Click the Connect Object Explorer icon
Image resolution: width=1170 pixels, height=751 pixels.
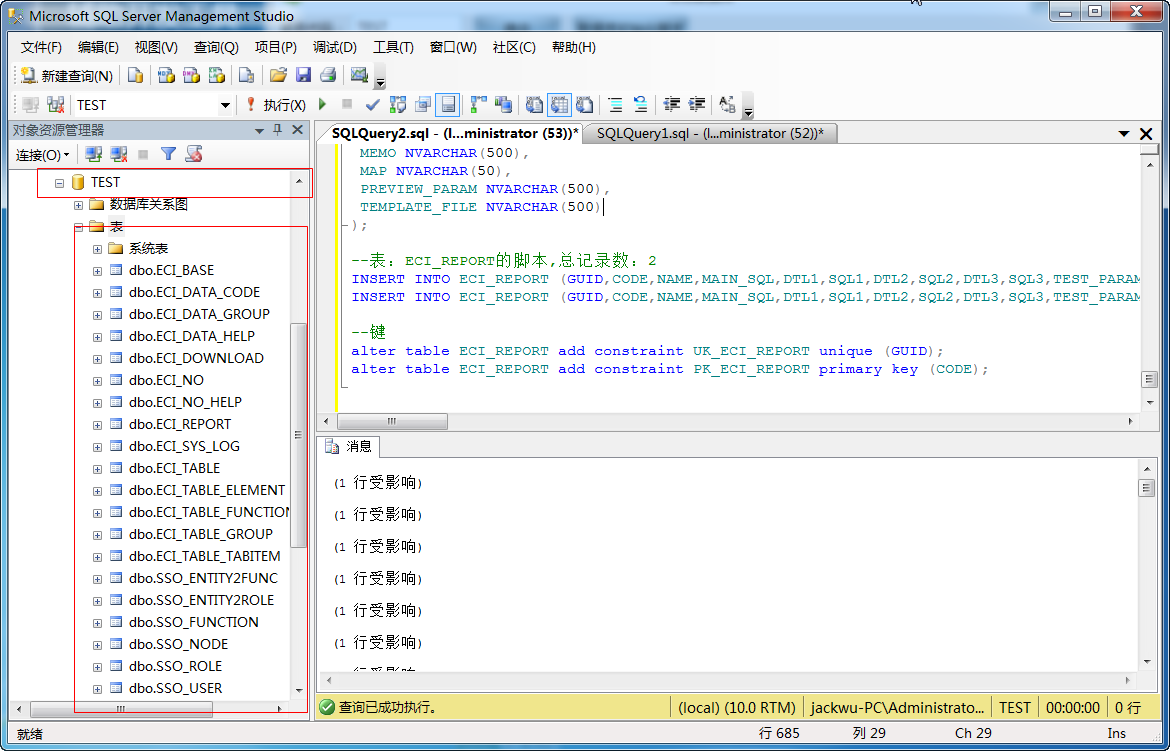coord(93,155)
